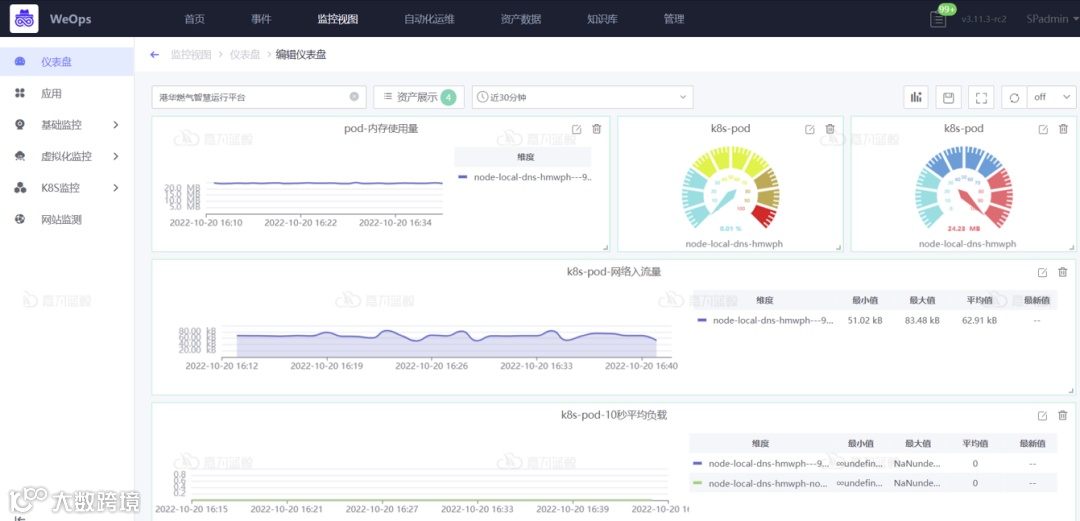Delete the k8s-pod-10秒平均负载 panel
The height and width of the screenshot is (521, 1080).
pos(1063,416)
